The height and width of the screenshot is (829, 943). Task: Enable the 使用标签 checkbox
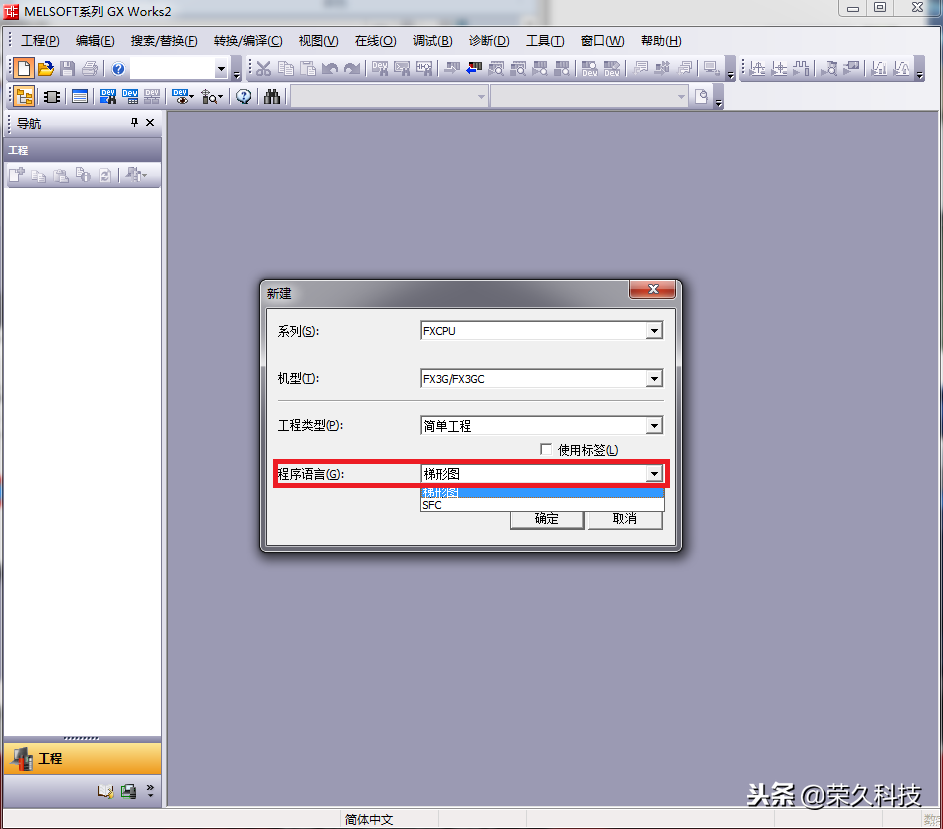pyautogui.click(x=546, y=449)
